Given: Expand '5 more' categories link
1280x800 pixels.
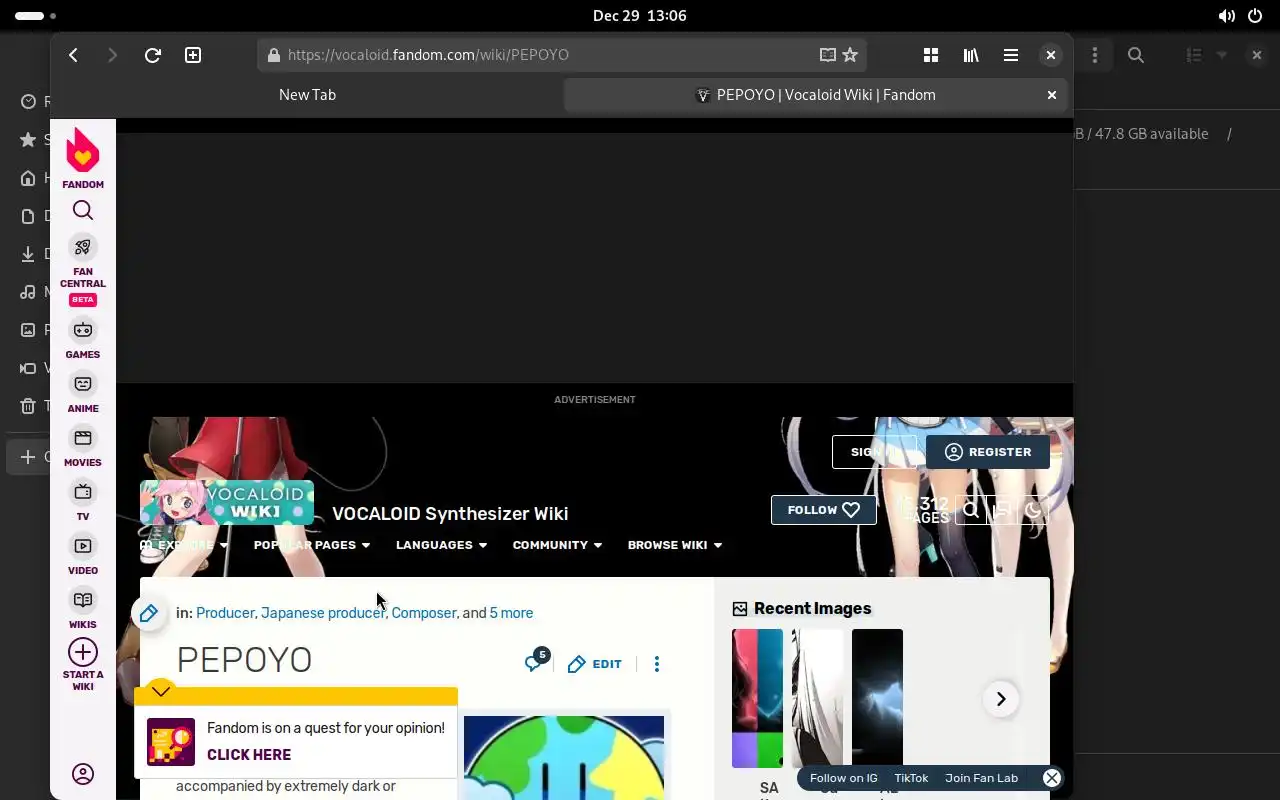Looking at the screenshot, I should tap(511, 613).
